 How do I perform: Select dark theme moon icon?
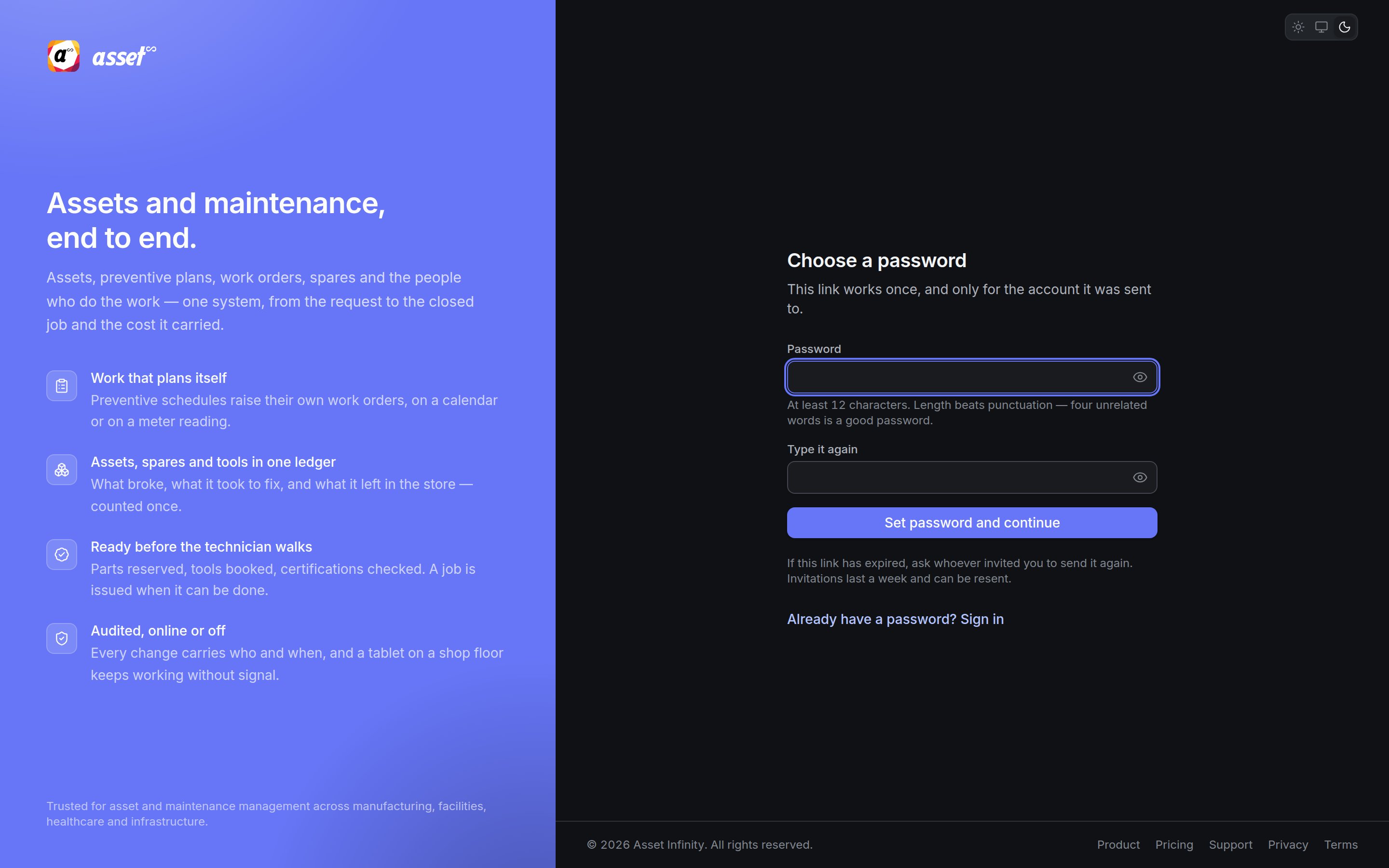(1344, 27)
